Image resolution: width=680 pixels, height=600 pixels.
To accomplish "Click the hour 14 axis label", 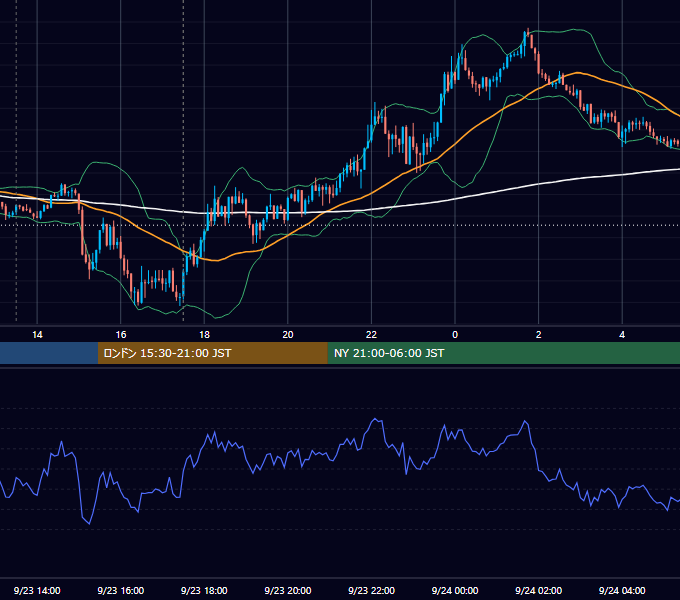I will 37,335.
